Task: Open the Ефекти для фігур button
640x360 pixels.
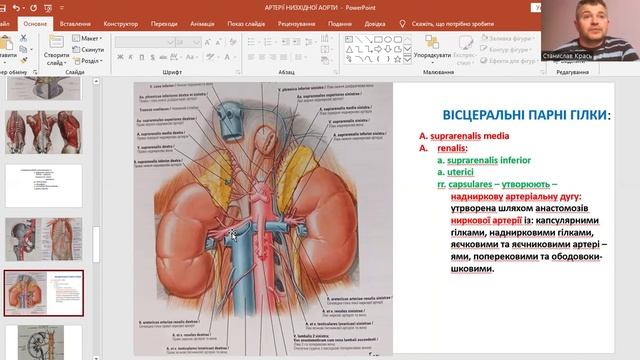Action: (x=508, y=60)
